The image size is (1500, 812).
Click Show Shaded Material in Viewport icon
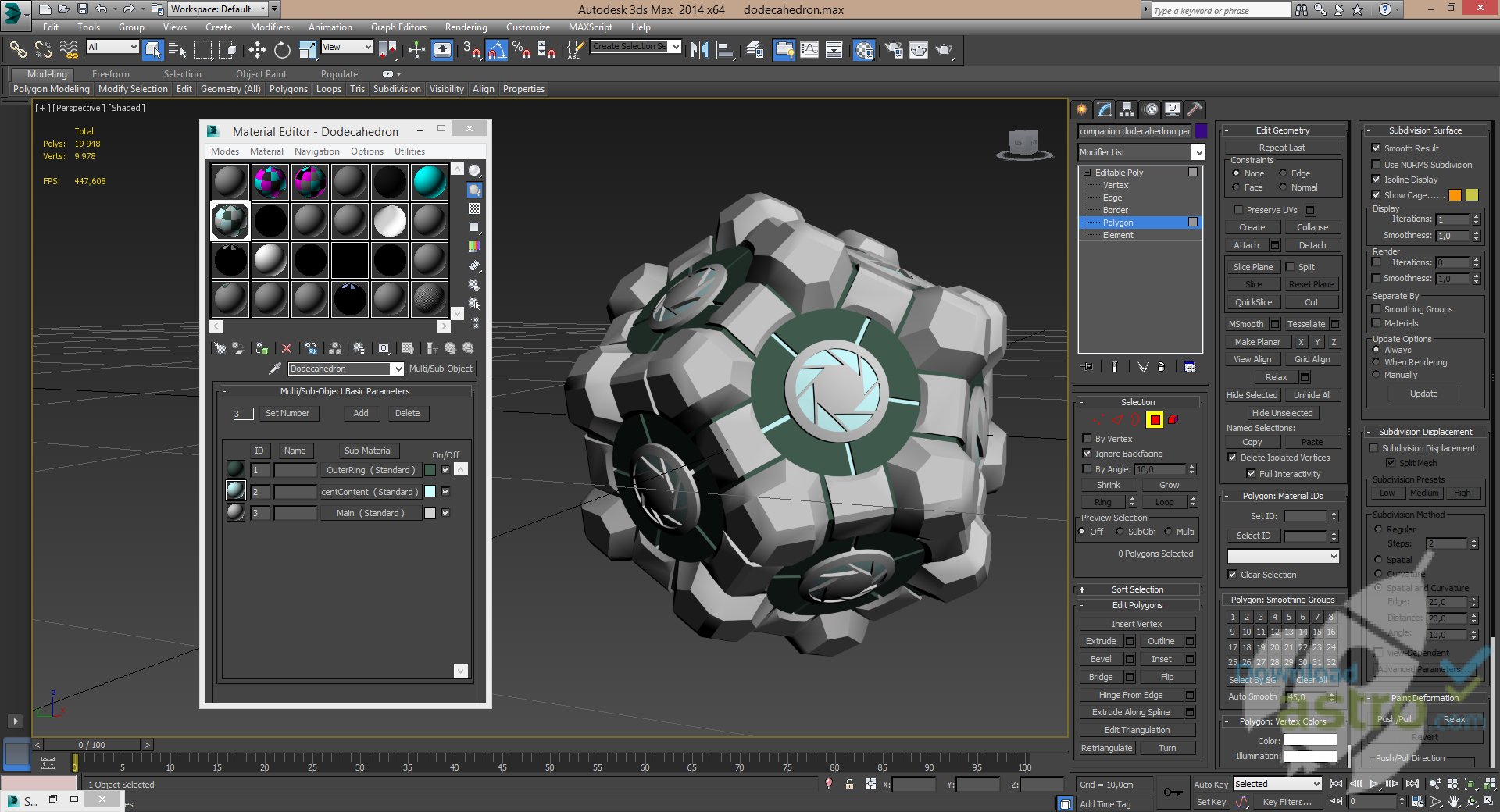coord(408,349)
